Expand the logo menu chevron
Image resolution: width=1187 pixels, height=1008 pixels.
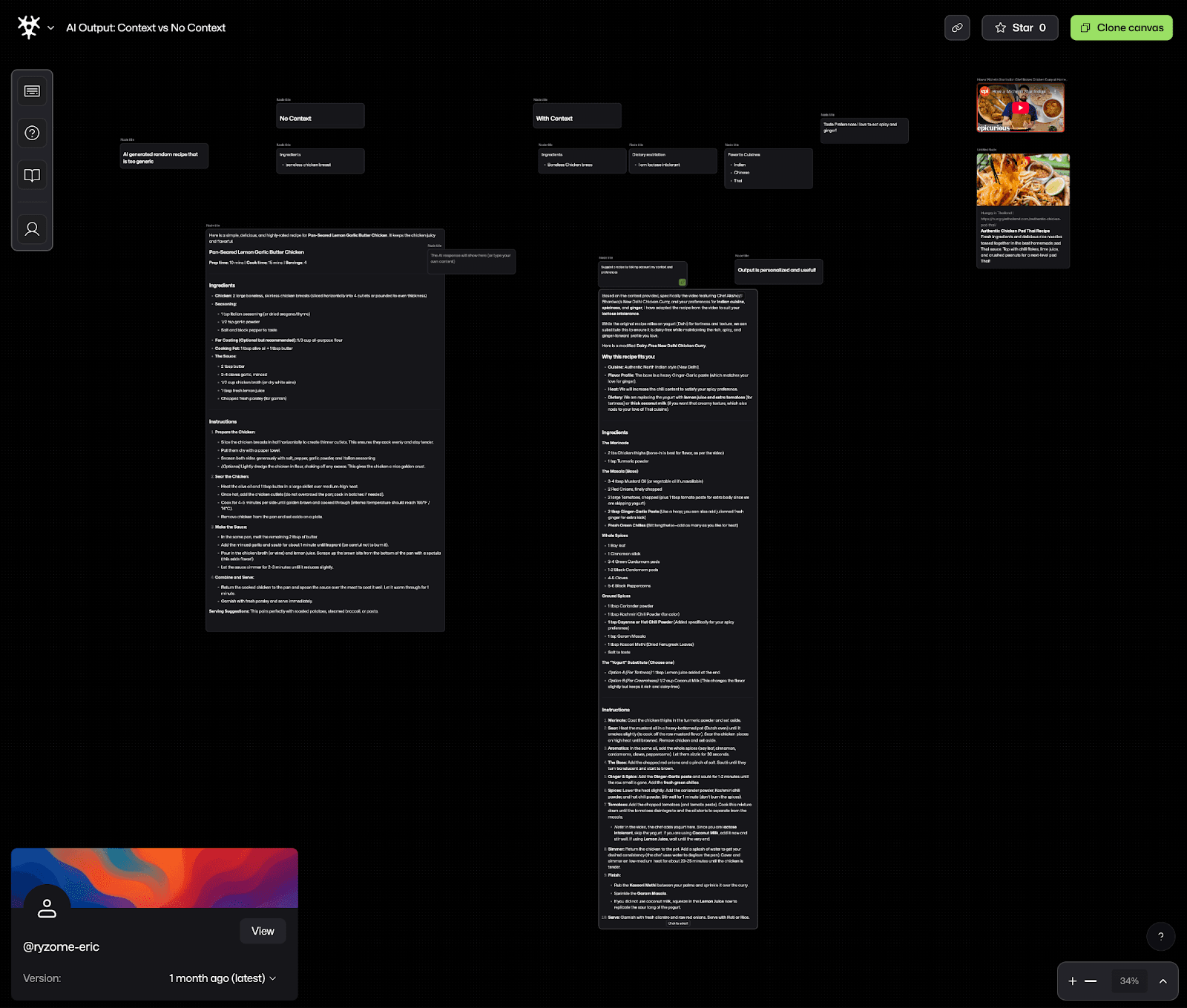[50, 28]
